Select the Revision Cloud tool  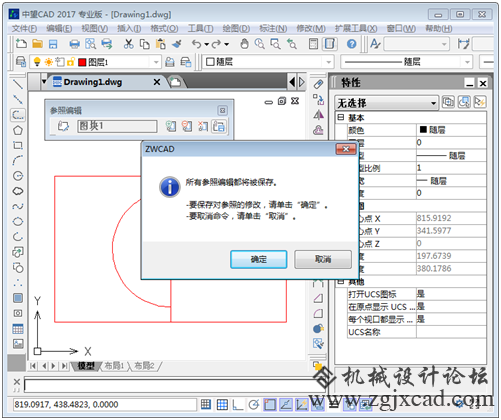click(x=18, y=191)
